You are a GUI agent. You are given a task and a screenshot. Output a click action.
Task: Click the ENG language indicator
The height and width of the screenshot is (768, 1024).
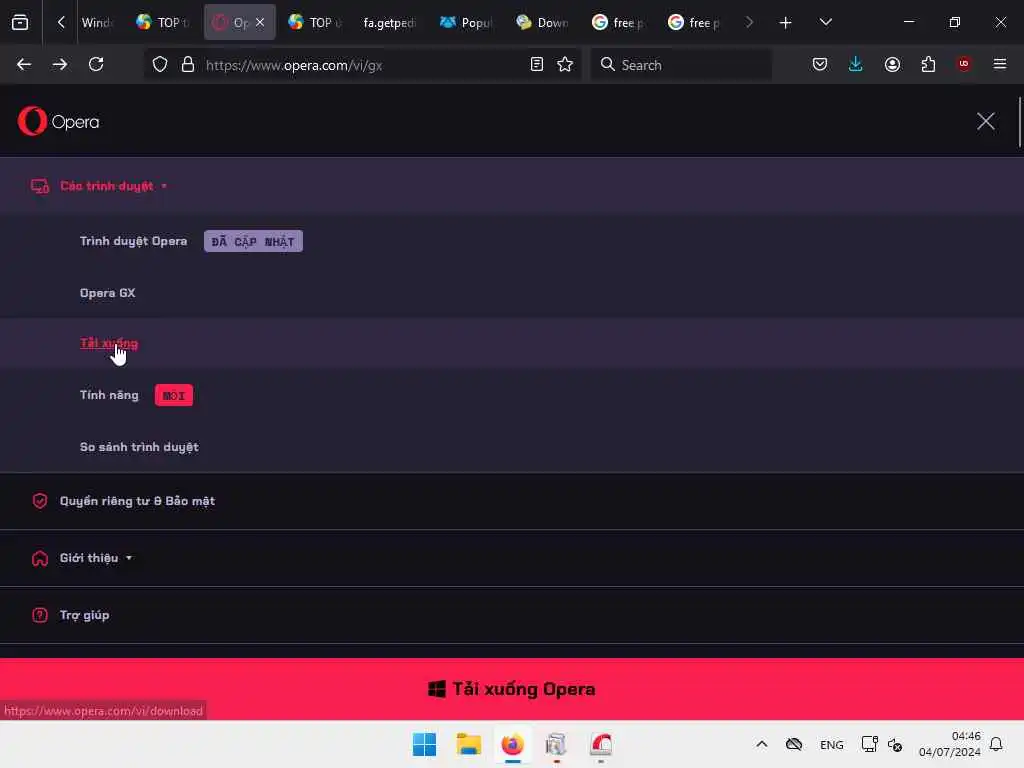point(831,744)
